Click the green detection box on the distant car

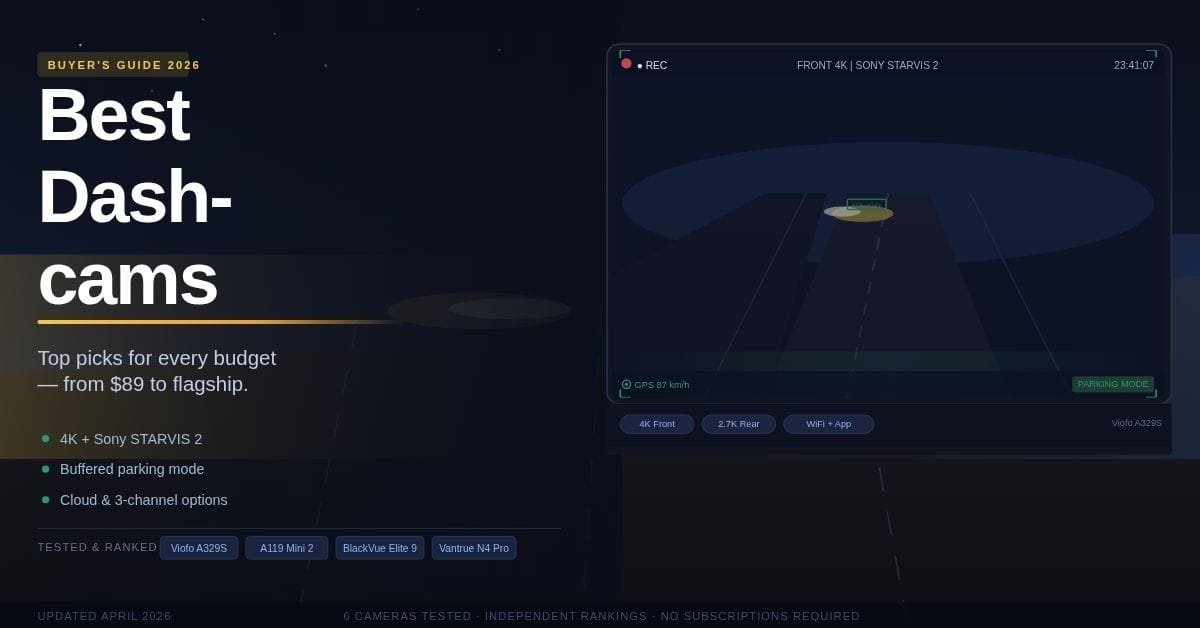click(866, 206)
